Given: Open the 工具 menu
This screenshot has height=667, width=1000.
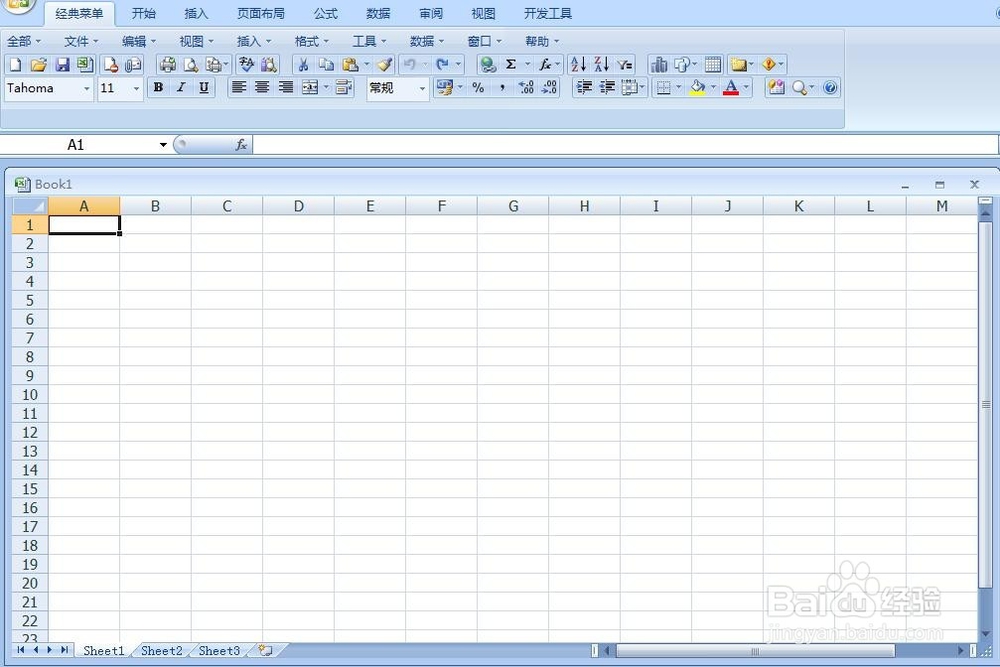Looking at the screenshot, I should pyautogui.click(x=369, y=41).
